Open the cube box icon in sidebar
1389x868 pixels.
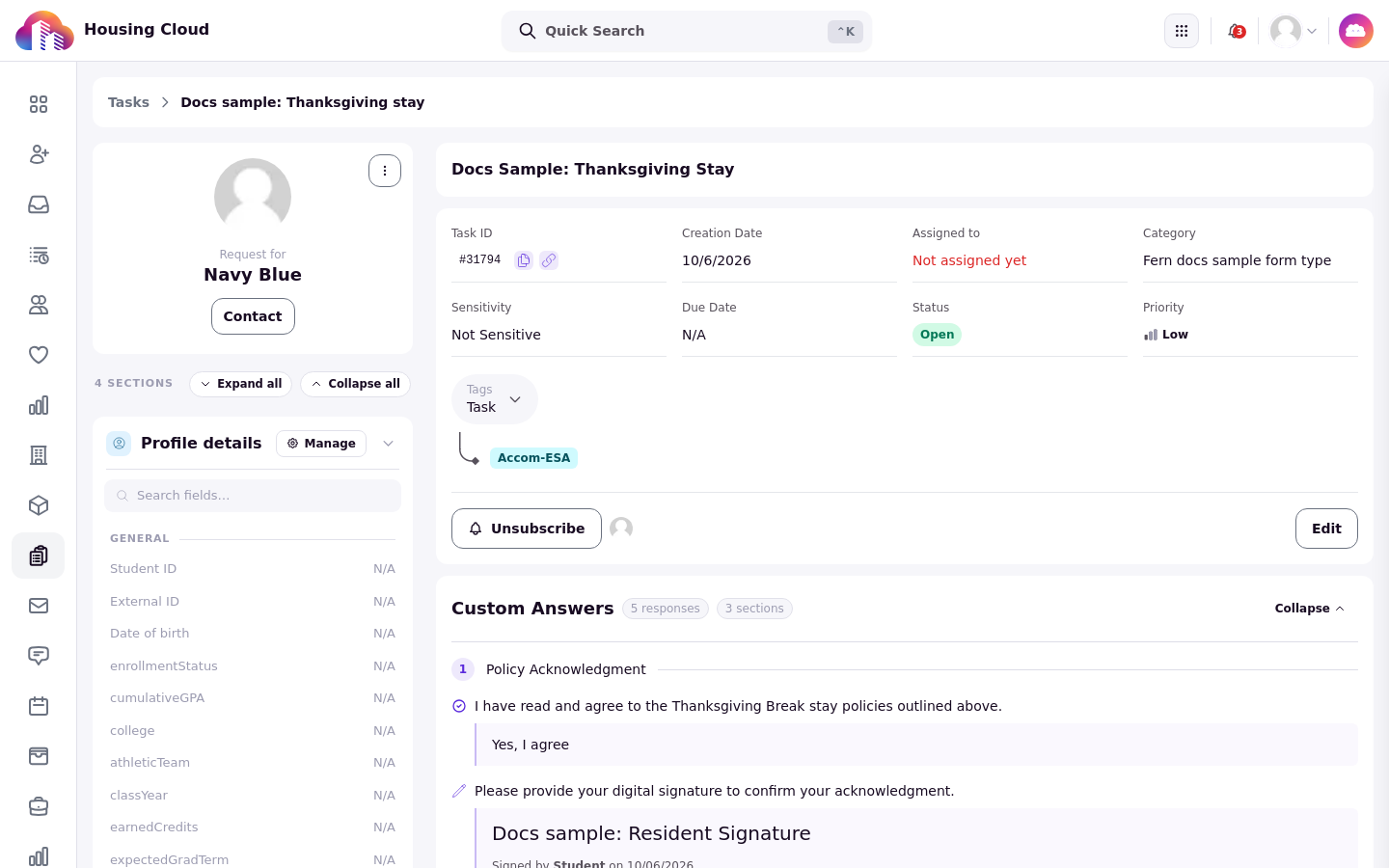click(x=39, y=505)
